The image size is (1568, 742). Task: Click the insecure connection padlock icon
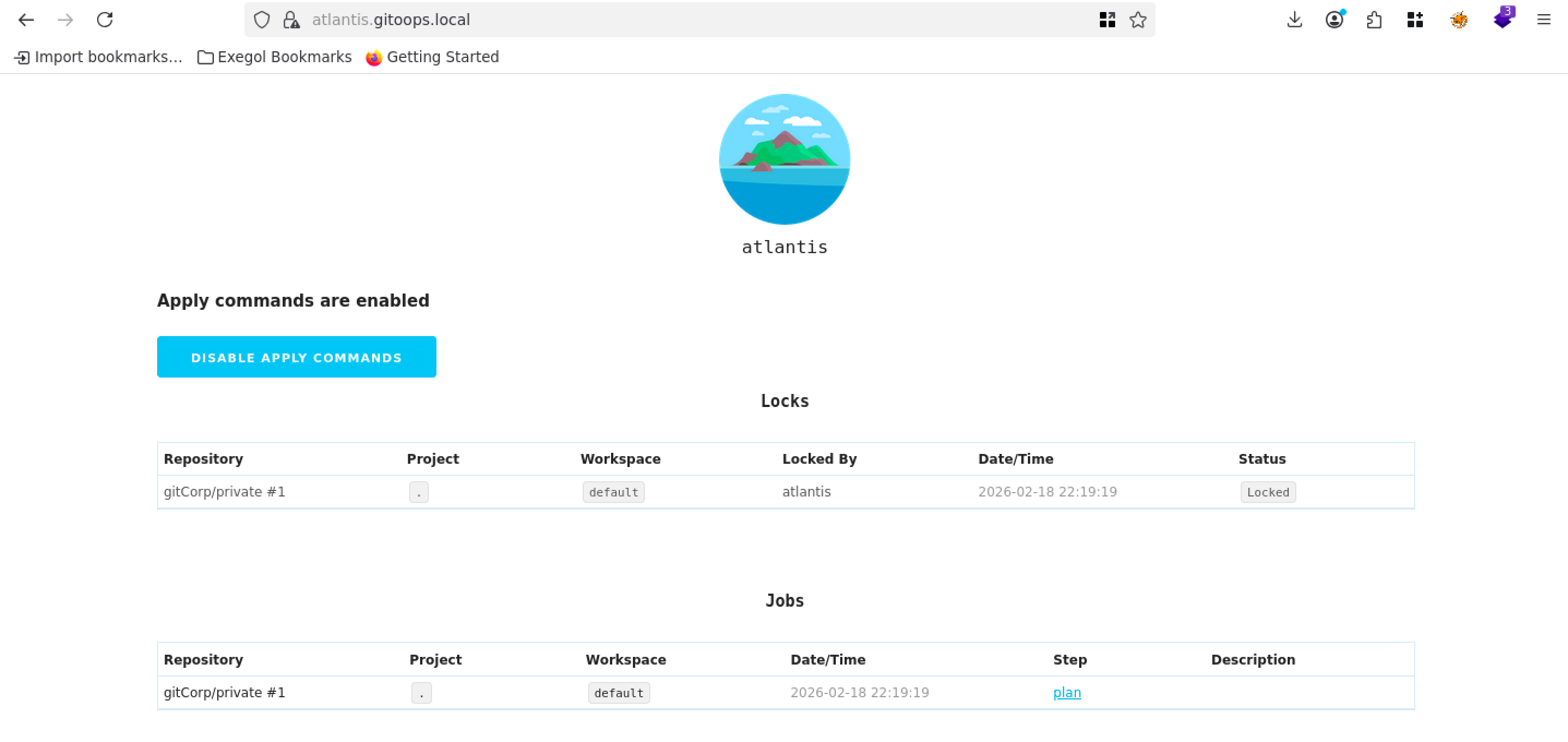(291, 20)
